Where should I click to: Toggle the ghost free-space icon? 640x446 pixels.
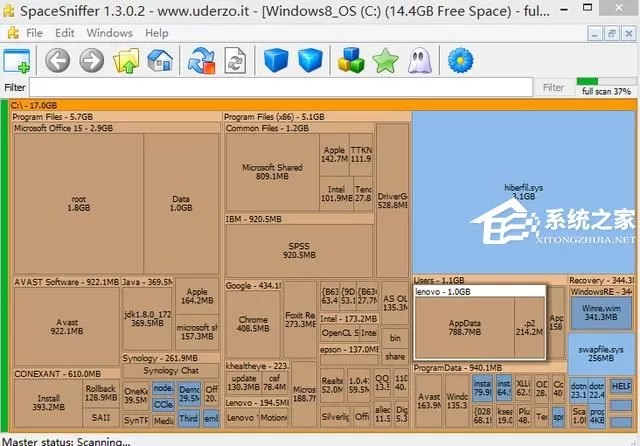pos(420,61)
